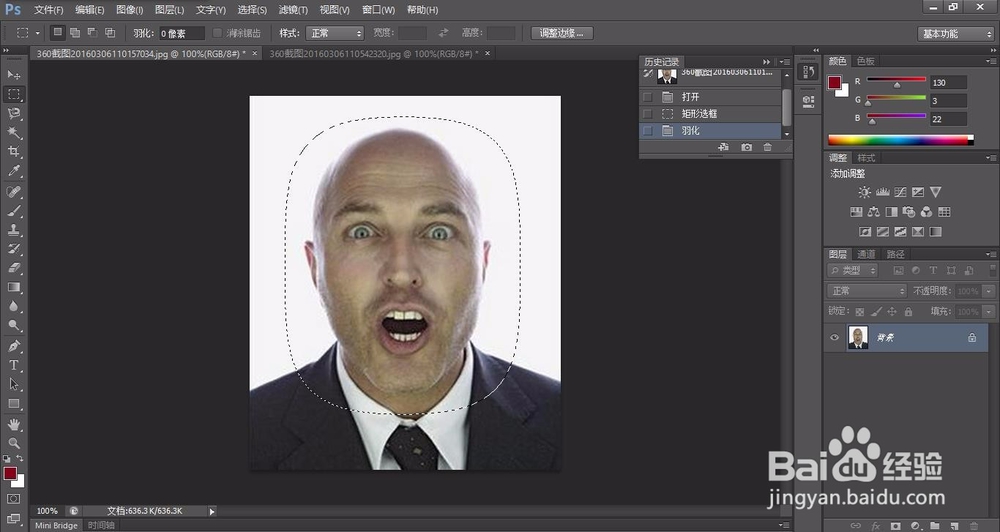Select the Eraser tool

coord(13,268)
